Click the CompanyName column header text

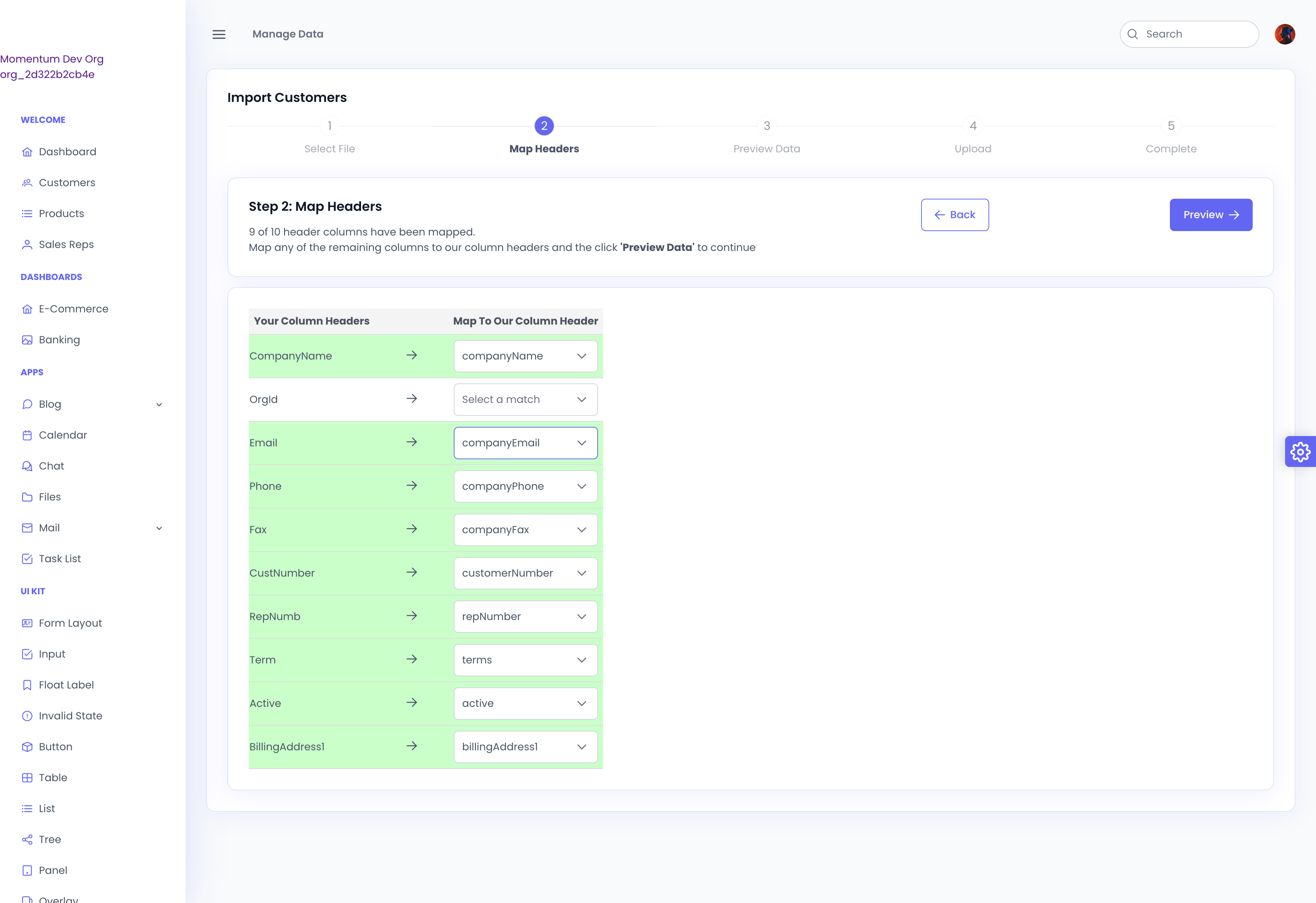coord(290,356)
